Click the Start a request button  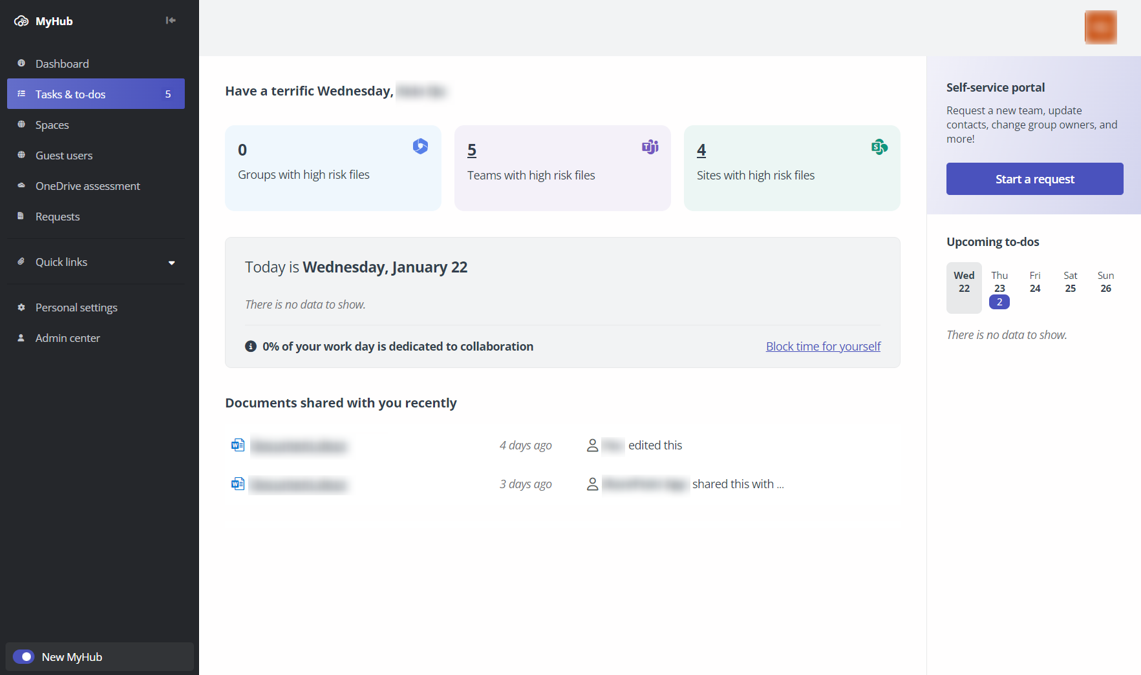point(1034,179)
